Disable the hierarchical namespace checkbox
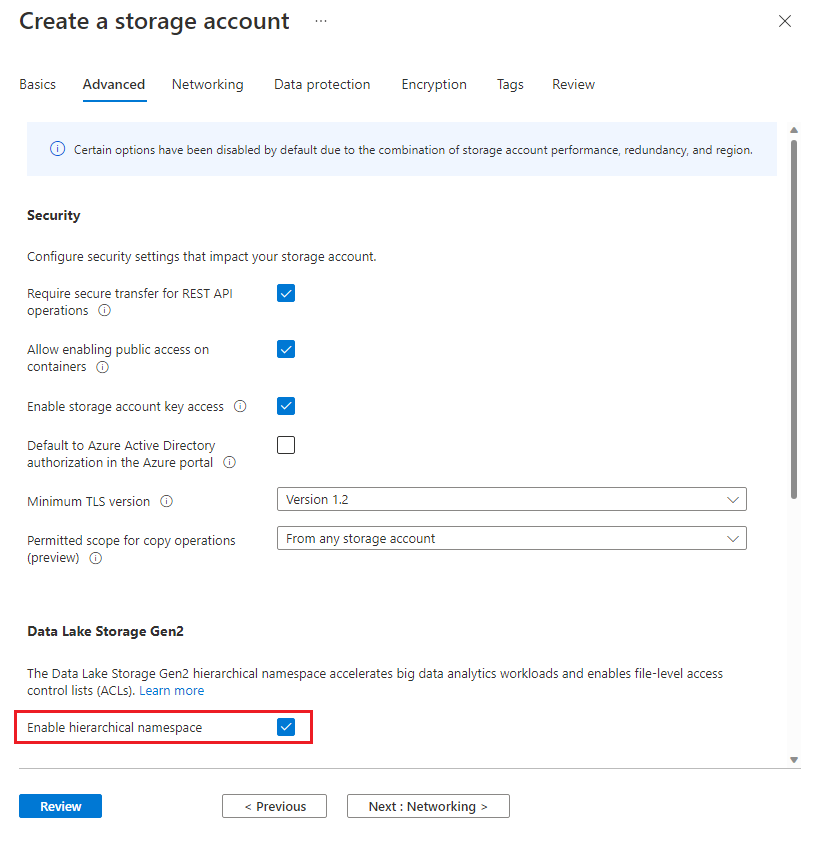This screenshot has width=821, height=848. tap(286, 727)
